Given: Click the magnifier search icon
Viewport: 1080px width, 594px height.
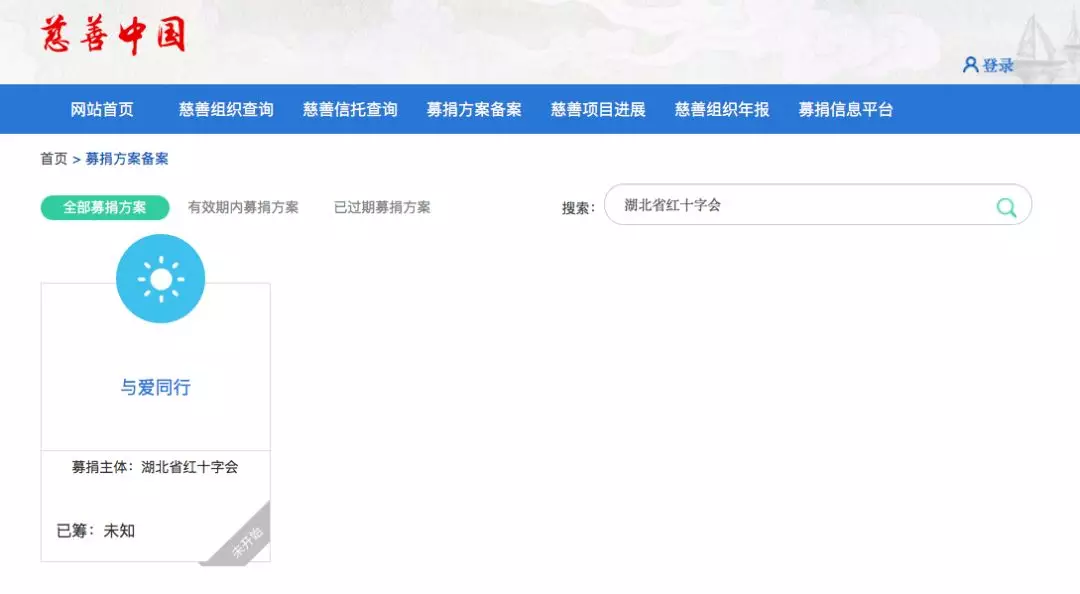Looking at the screenshot, I should point(1006,207).
